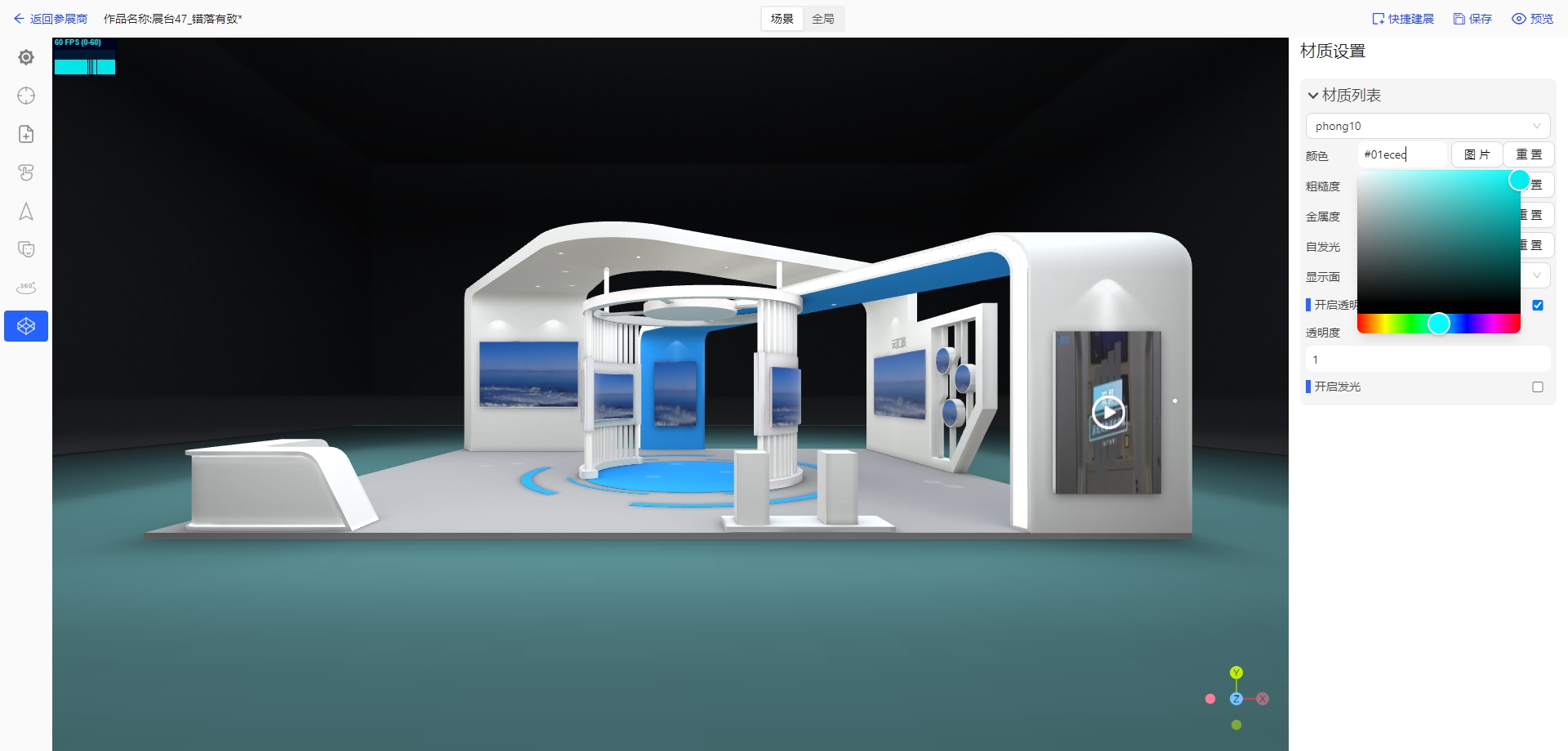Play the video on the booth screen
The image size is (1568, 751).
1107,413
